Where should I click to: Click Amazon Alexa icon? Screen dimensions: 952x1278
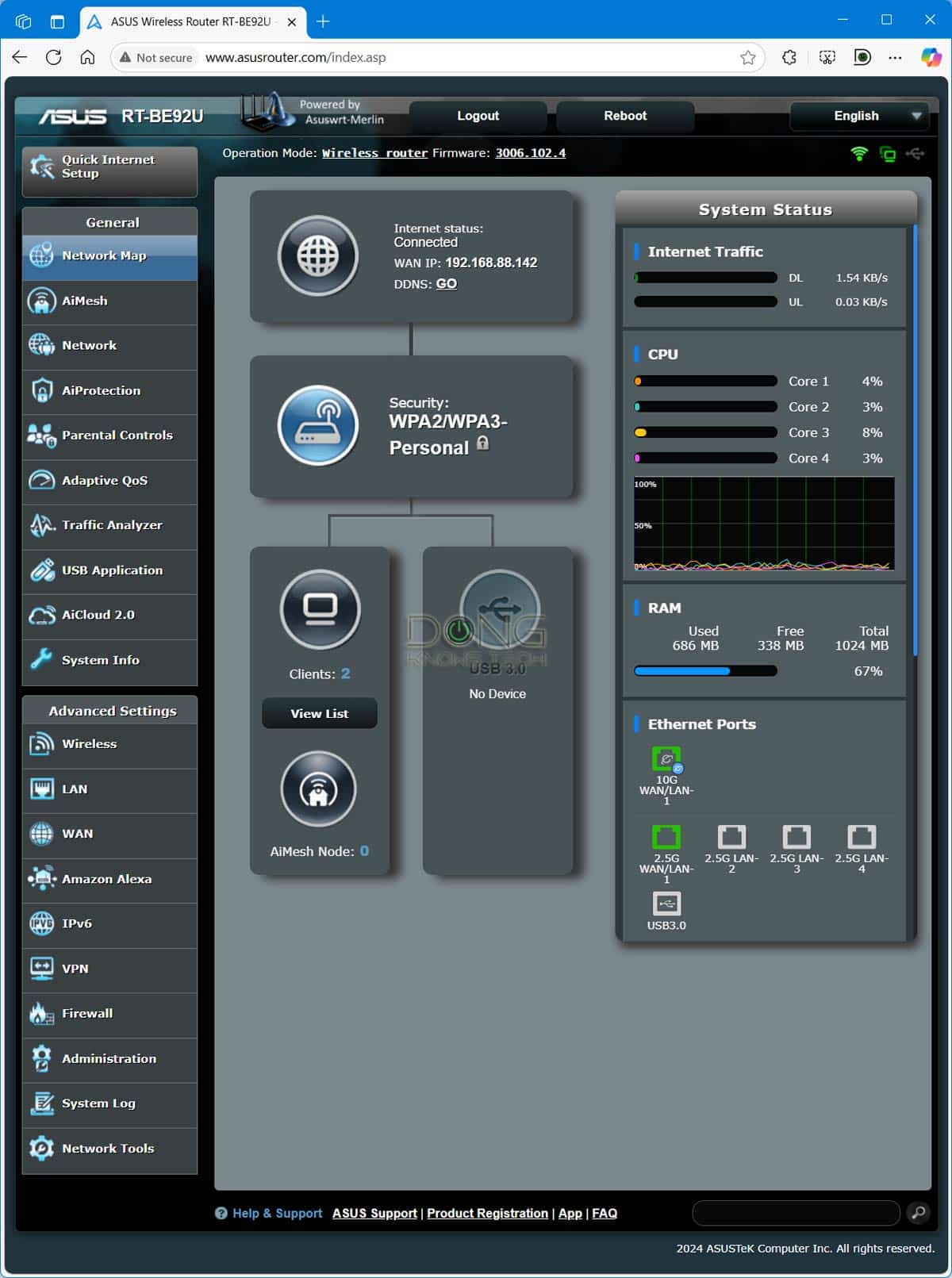coord(41,879)
